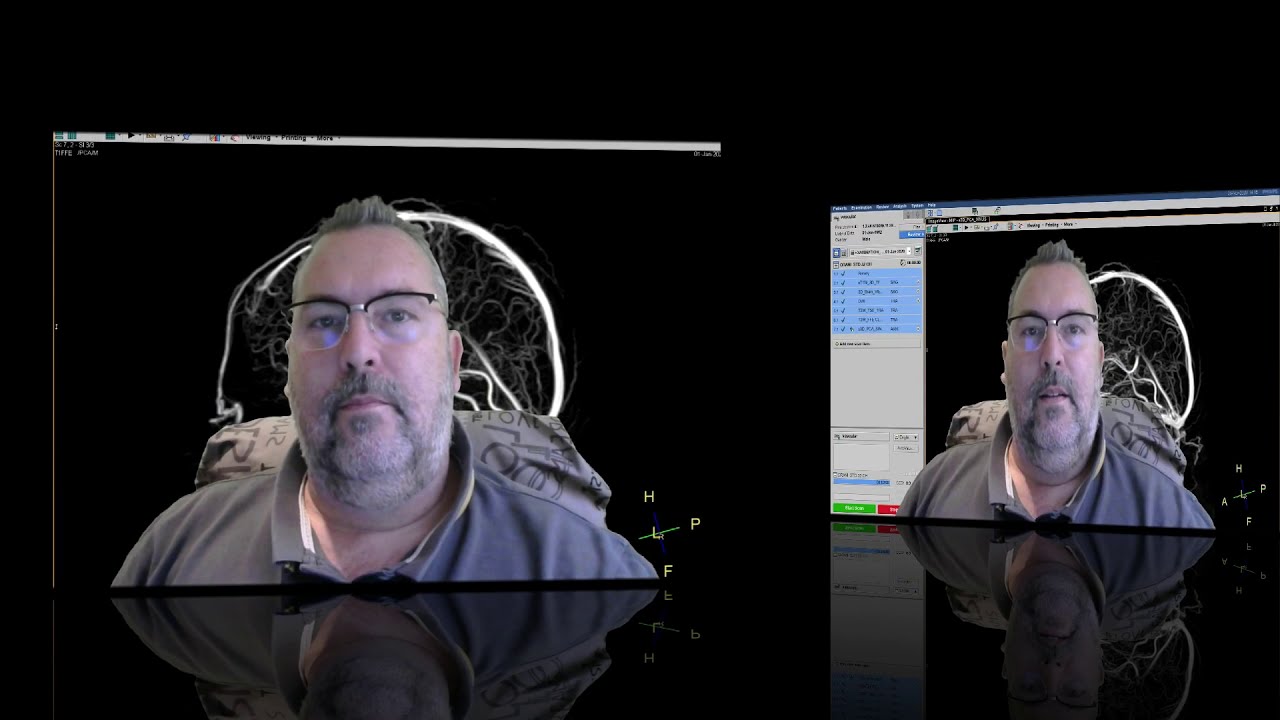Open the More menu in left viewer toolbar

(x=324, y=138)
